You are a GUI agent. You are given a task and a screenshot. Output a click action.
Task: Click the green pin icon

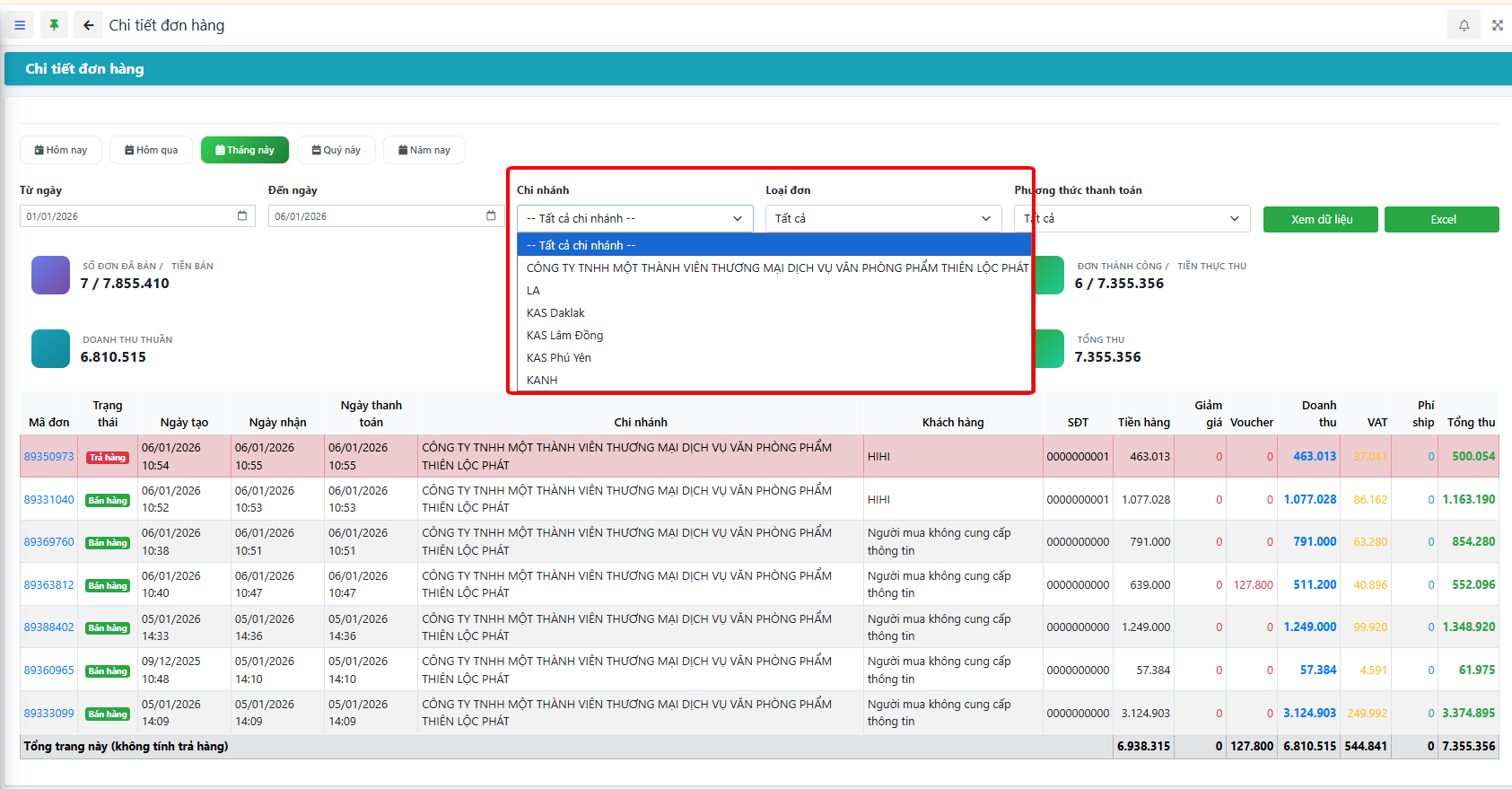point(54,25)
